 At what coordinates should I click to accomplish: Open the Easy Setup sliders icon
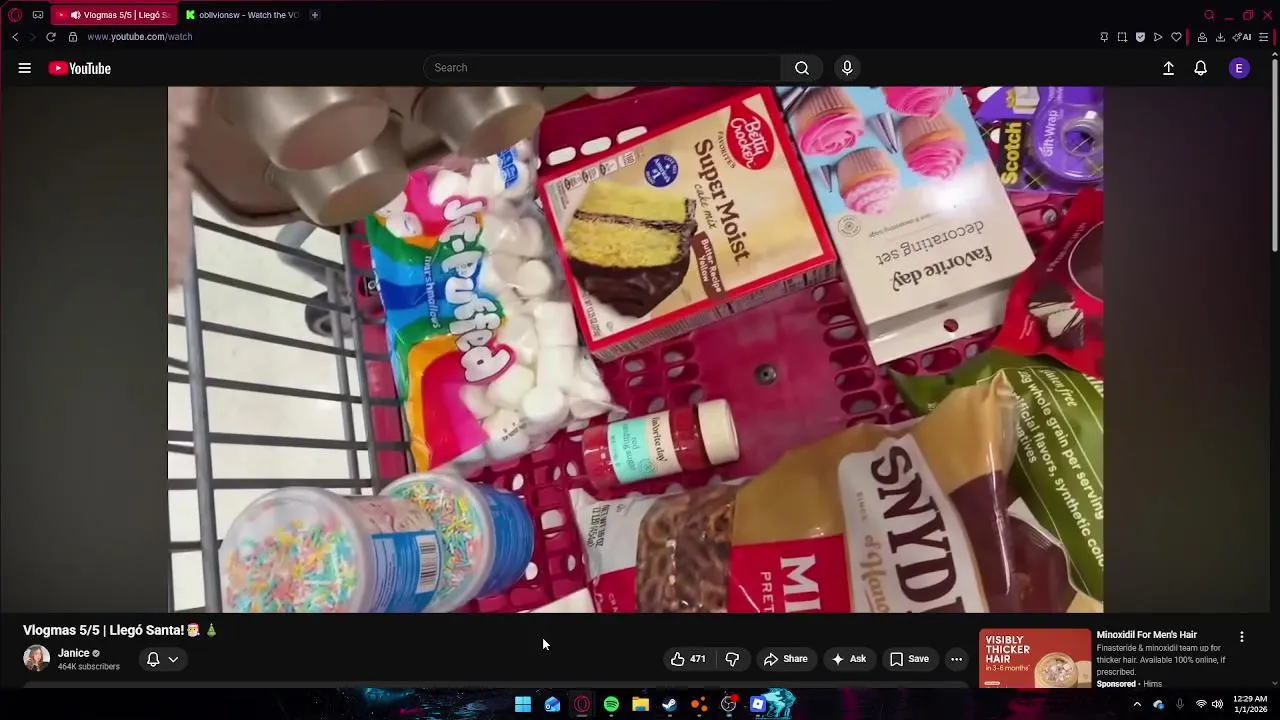tap(1263, 37)
